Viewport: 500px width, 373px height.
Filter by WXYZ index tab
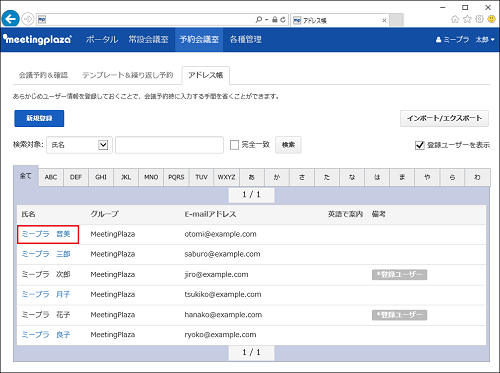[226, 177]
